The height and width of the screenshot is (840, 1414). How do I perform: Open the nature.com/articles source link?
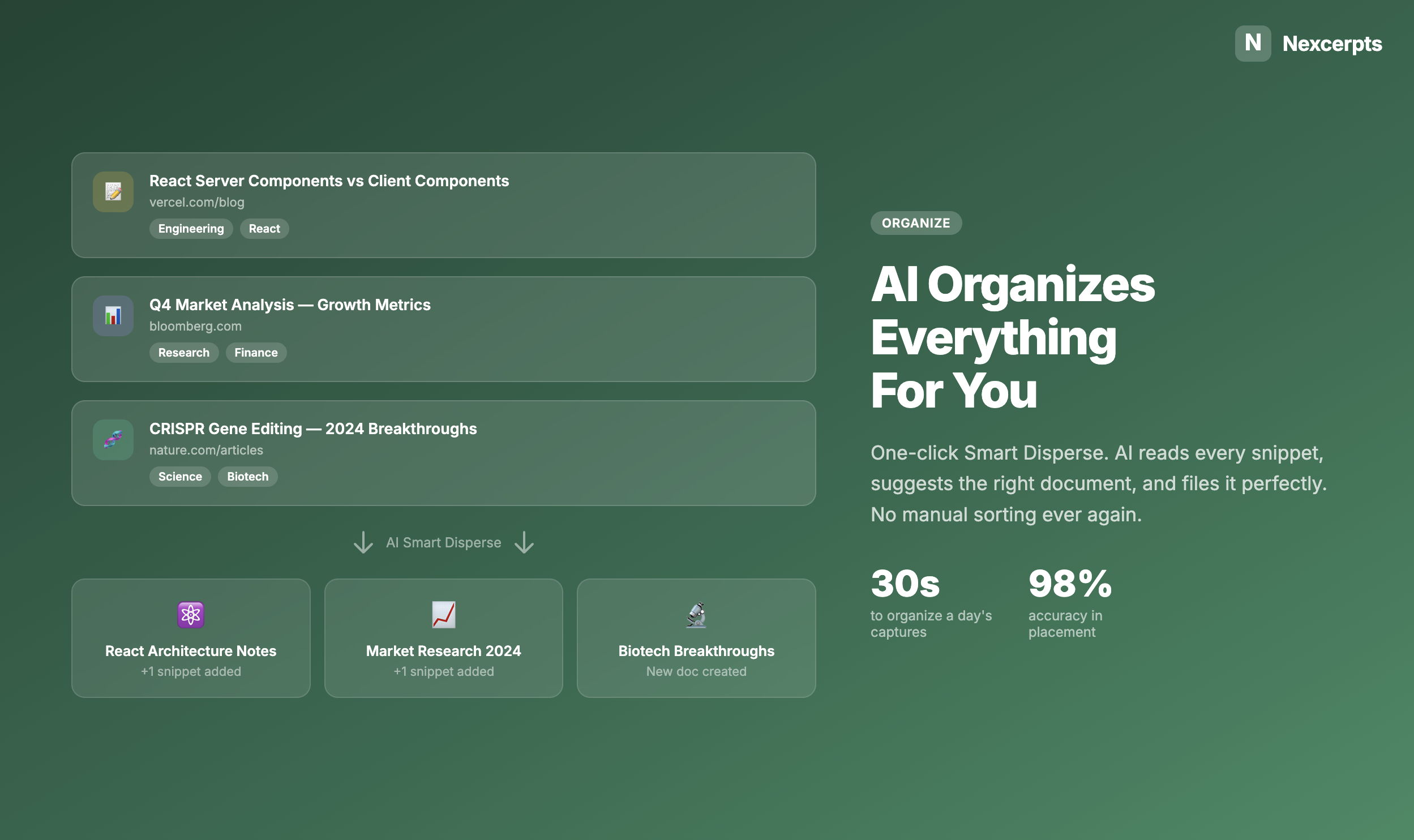(x=206, y=450)
